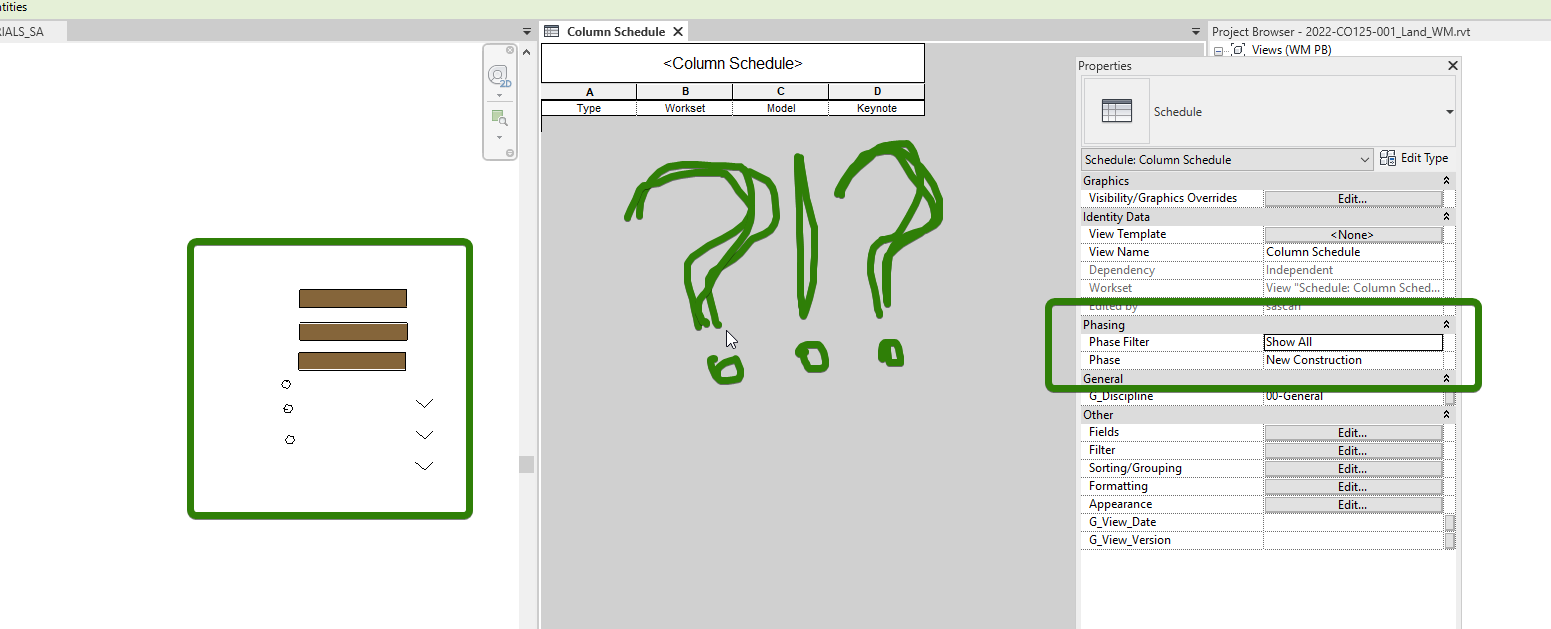Collapse the Phasing section header
The width and height of the screenshot is (1551, 629).
[x=1446, y=323]
